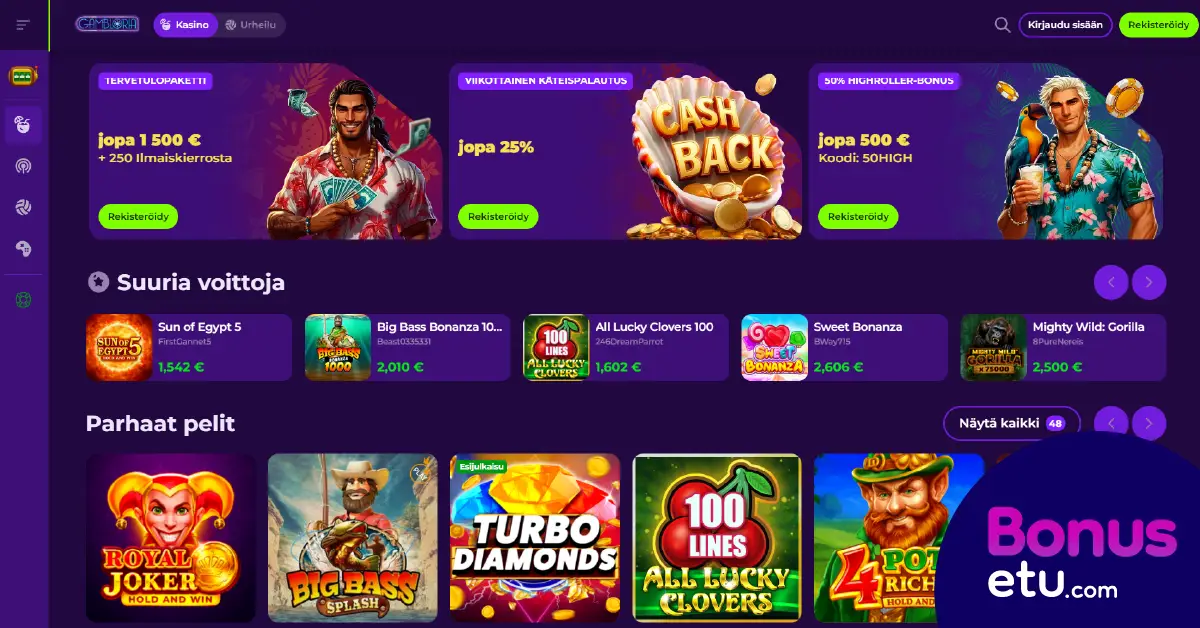1200x628 pixels.
Task: Show next Suuria voittoja items with right arrow
Action: (1149, 283)
